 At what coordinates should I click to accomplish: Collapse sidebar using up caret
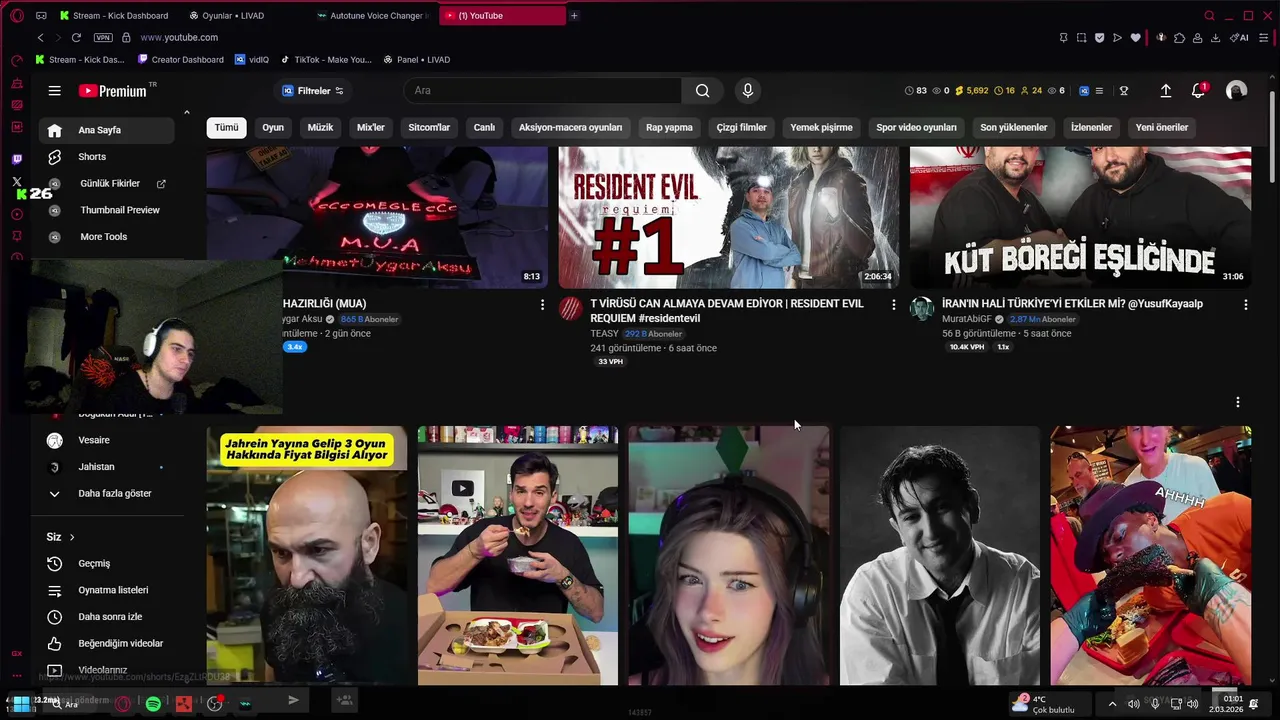tap(186, 112)
